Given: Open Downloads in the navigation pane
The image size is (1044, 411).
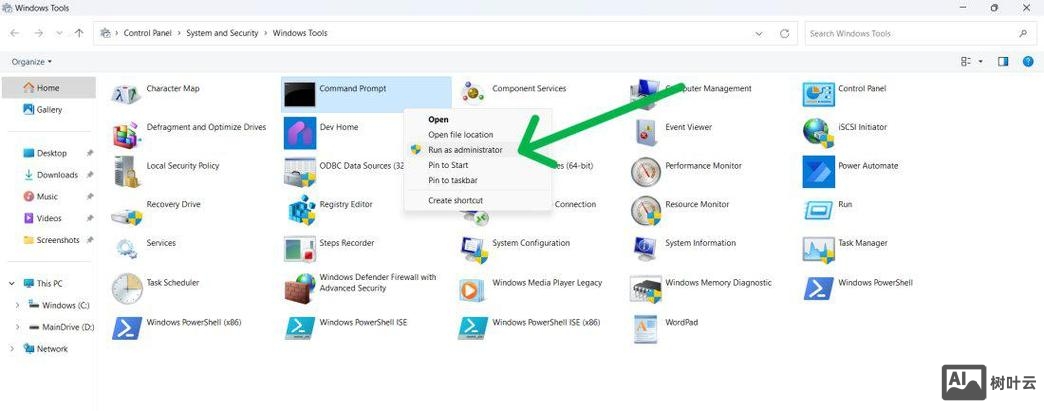Looking at the screenshot, I should [x=57, y=175].
